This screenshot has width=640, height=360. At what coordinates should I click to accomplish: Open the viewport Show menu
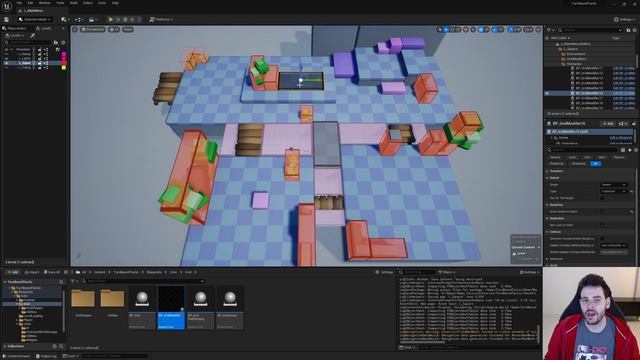[128, 30]
